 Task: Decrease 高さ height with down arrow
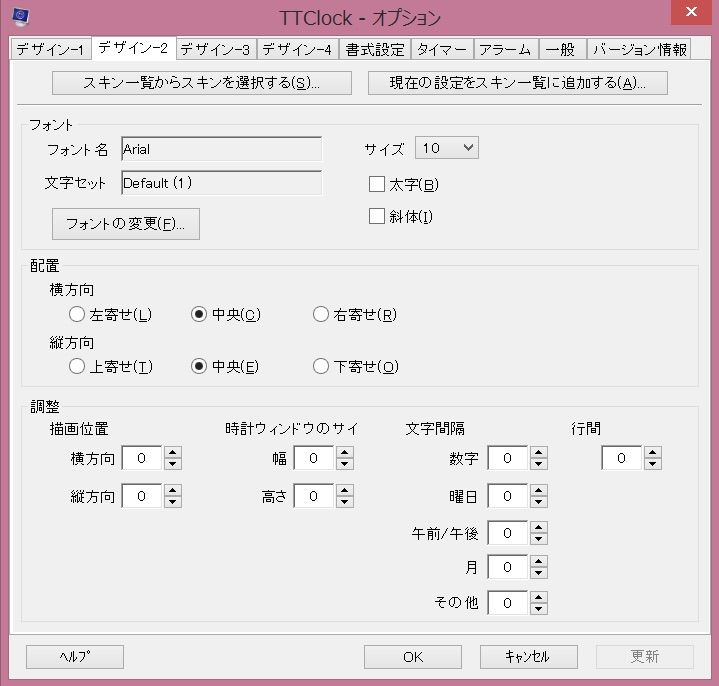344,502
